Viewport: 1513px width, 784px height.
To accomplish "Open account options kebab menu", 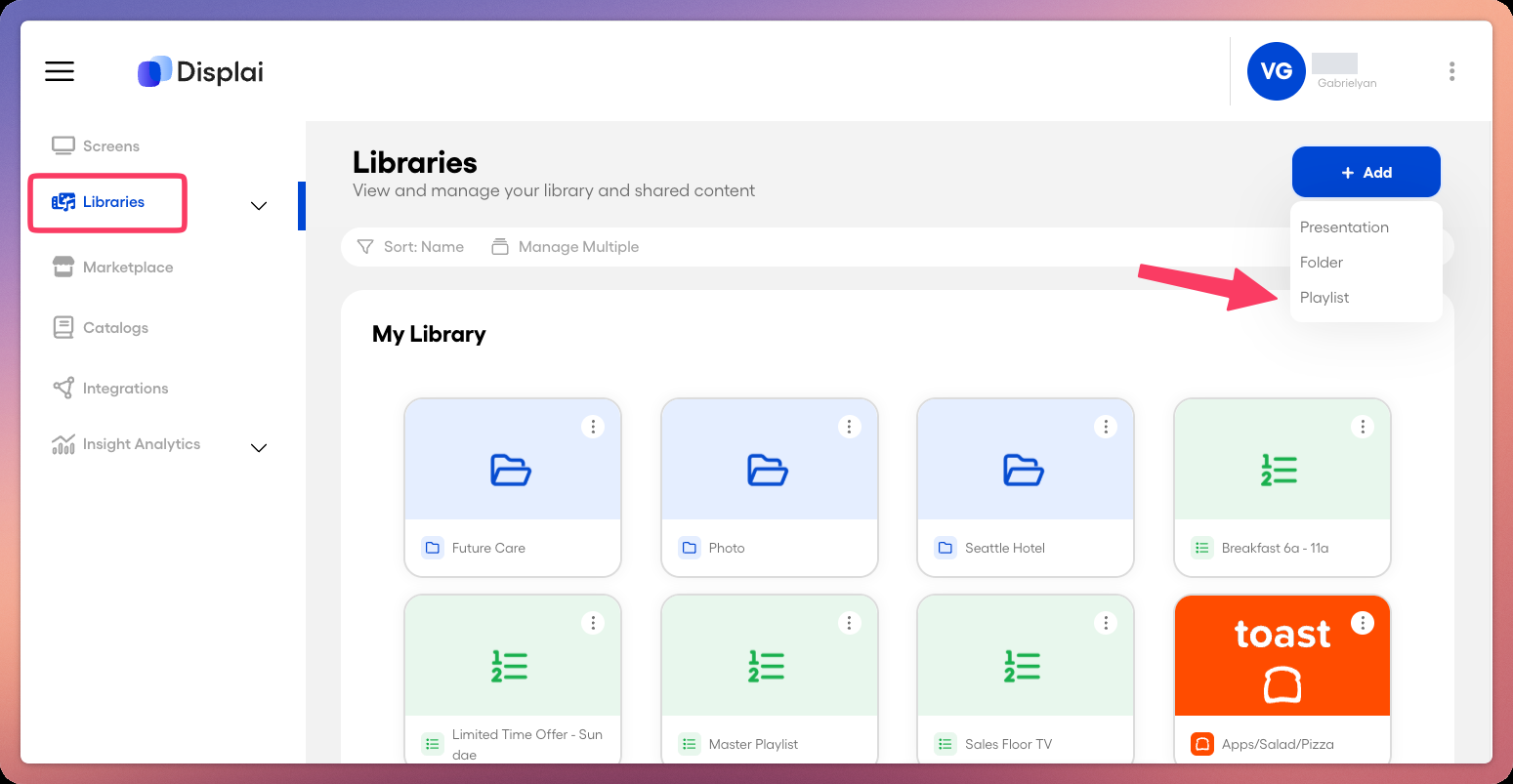I will click(1452, 71).
